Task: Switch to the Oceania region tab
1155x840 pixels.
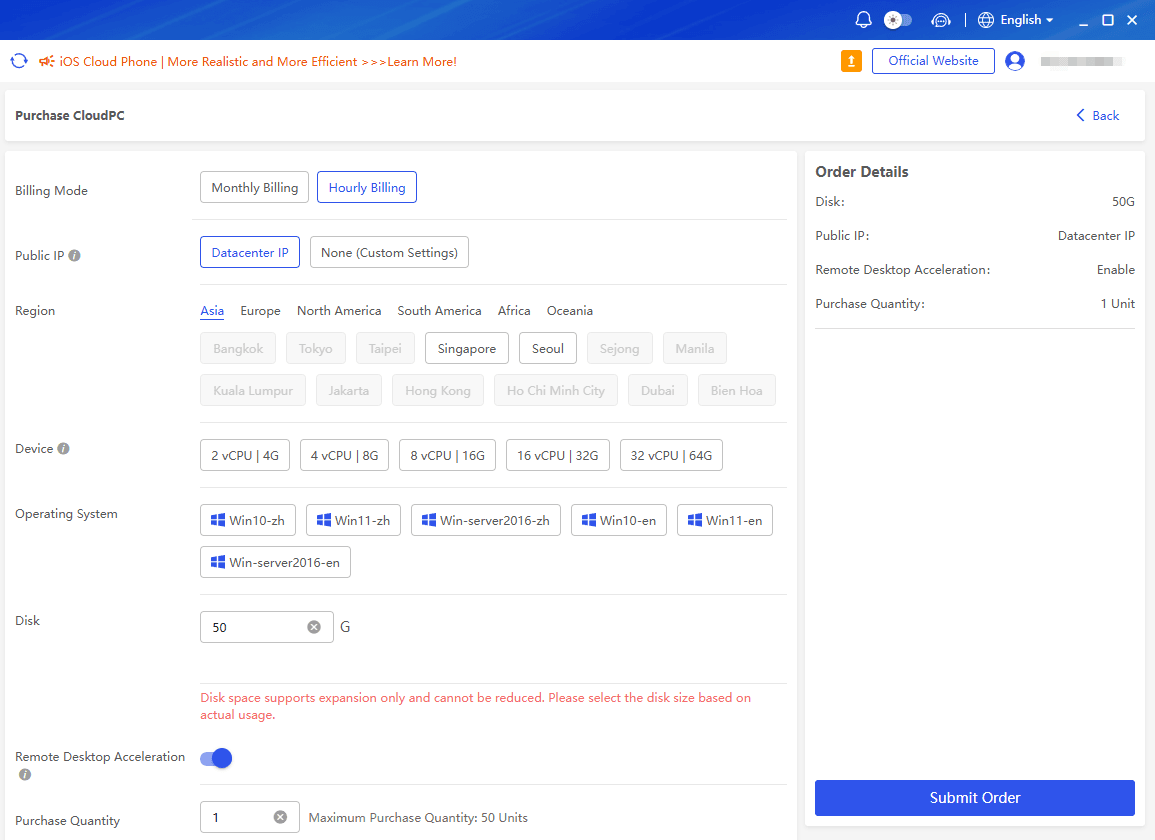Action: tap(569, 311)
